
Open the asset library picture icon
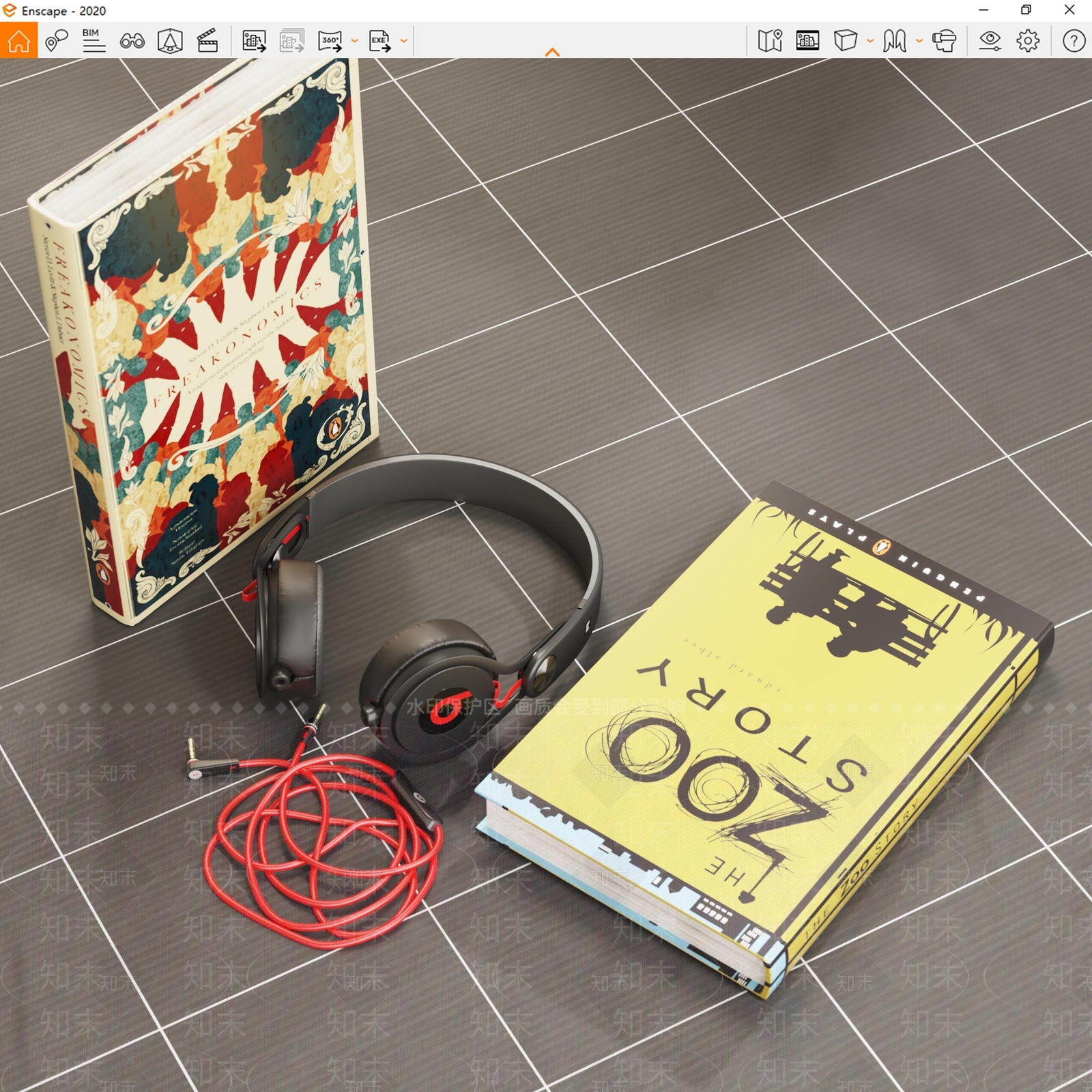pos(807,41)
